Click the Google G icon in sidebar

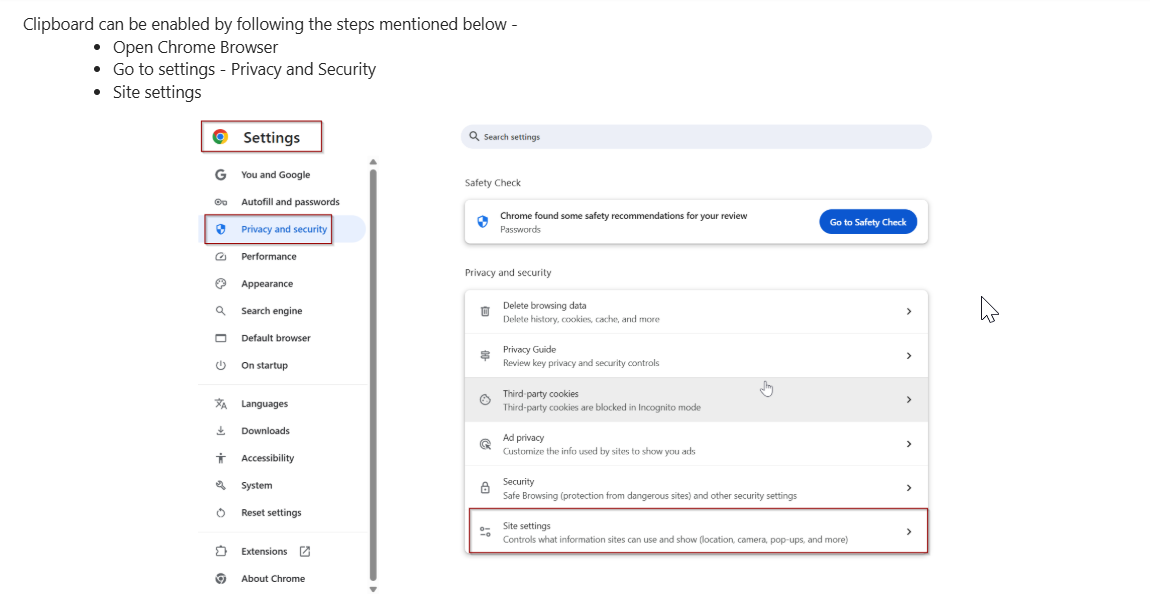[x=220, y=175]
